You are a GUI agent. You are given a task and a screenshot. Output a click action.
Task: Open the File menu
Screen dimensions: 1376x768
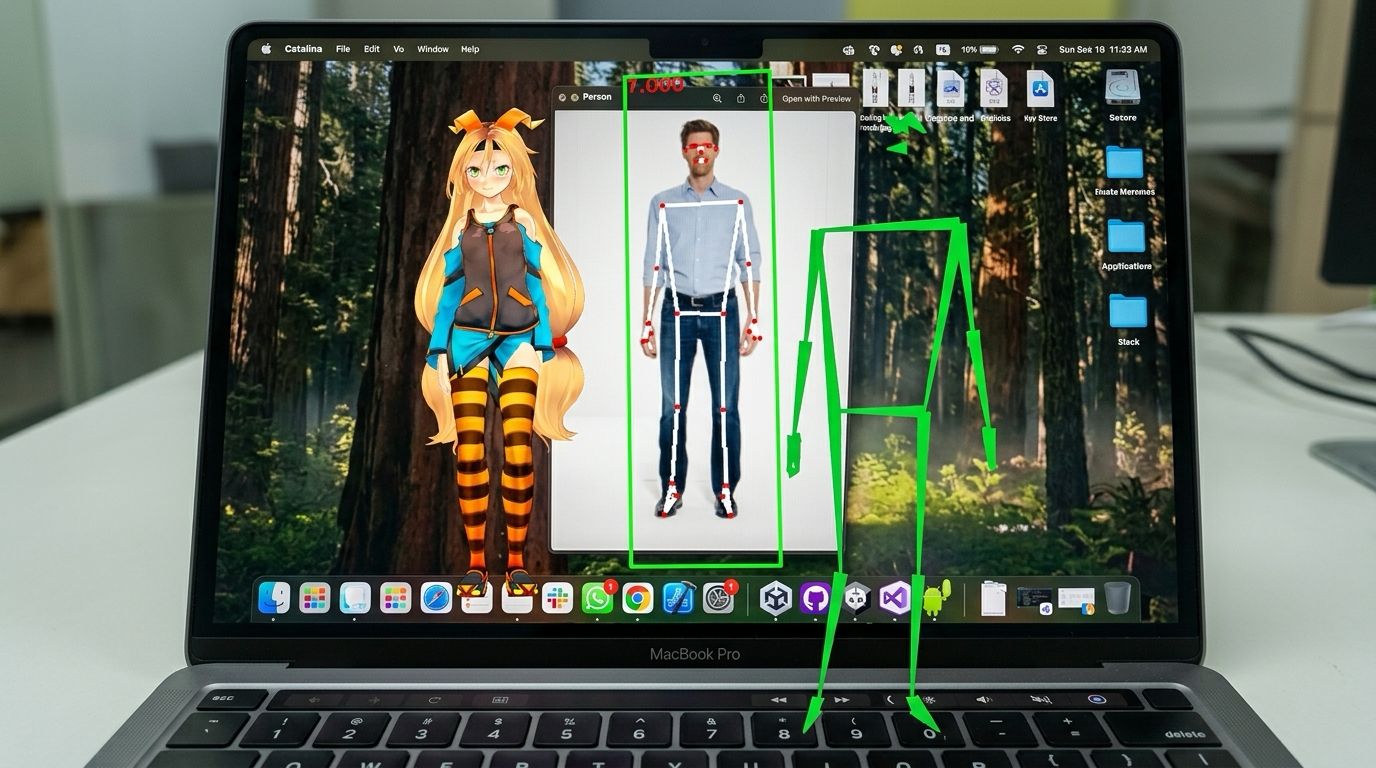[x=343, y=49]
